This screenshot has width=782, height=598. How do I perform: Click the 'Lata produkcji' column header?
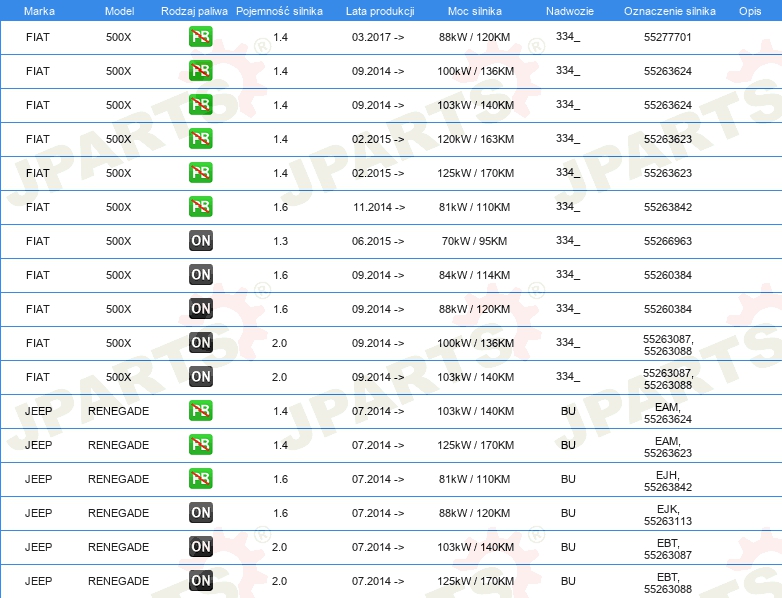point(379,10)
